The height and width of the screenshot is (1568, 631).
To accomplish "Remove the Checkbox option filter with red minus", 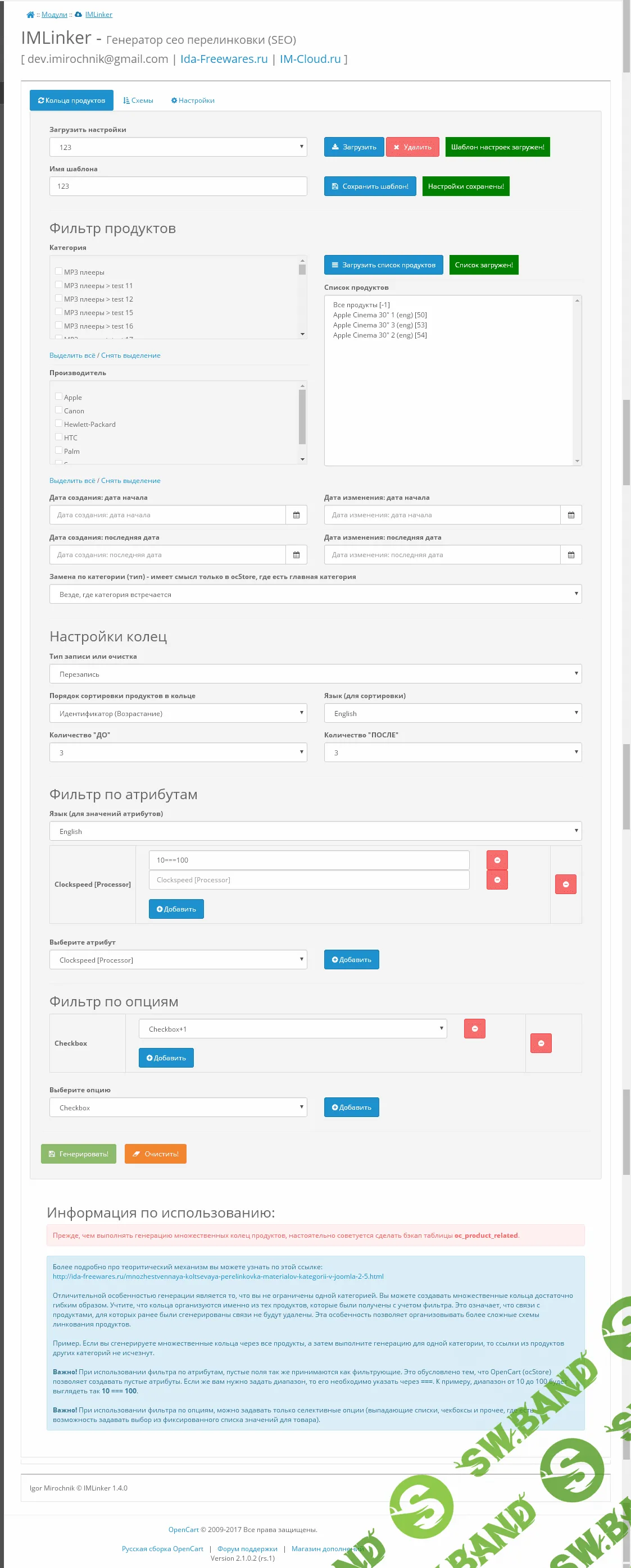I will (x=540, y=1043).
